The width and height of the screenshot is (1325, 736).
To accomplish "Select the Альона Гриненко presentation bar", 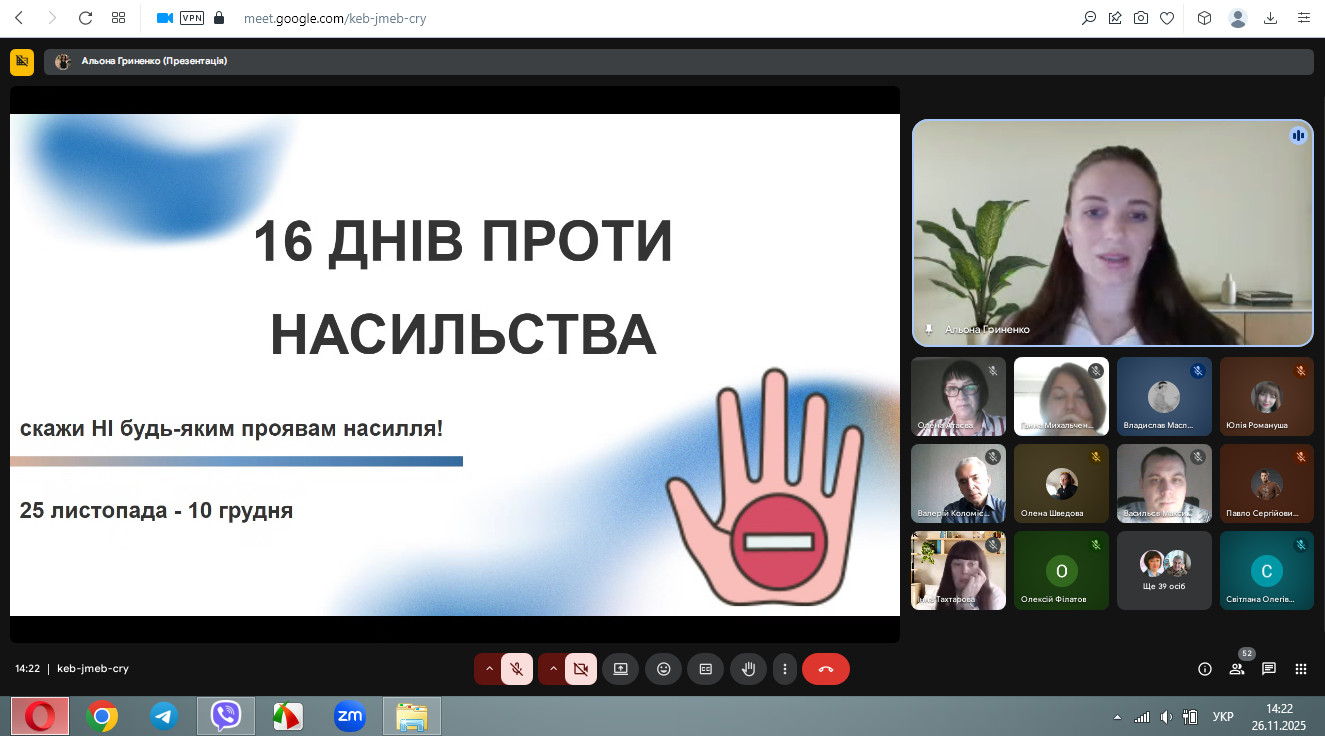I will click(678, 62).
